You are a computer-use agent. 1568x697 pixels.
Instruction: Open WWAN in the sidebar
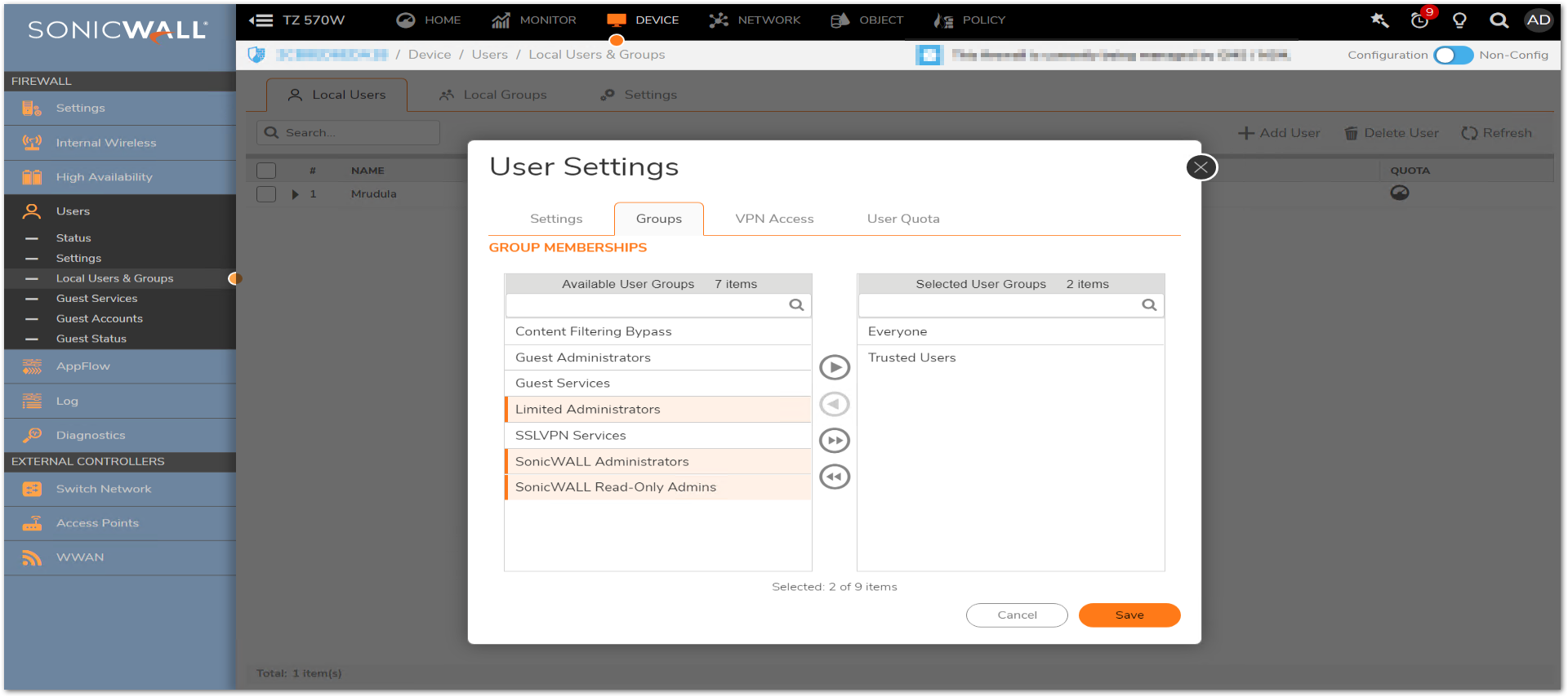coord(120,557)
